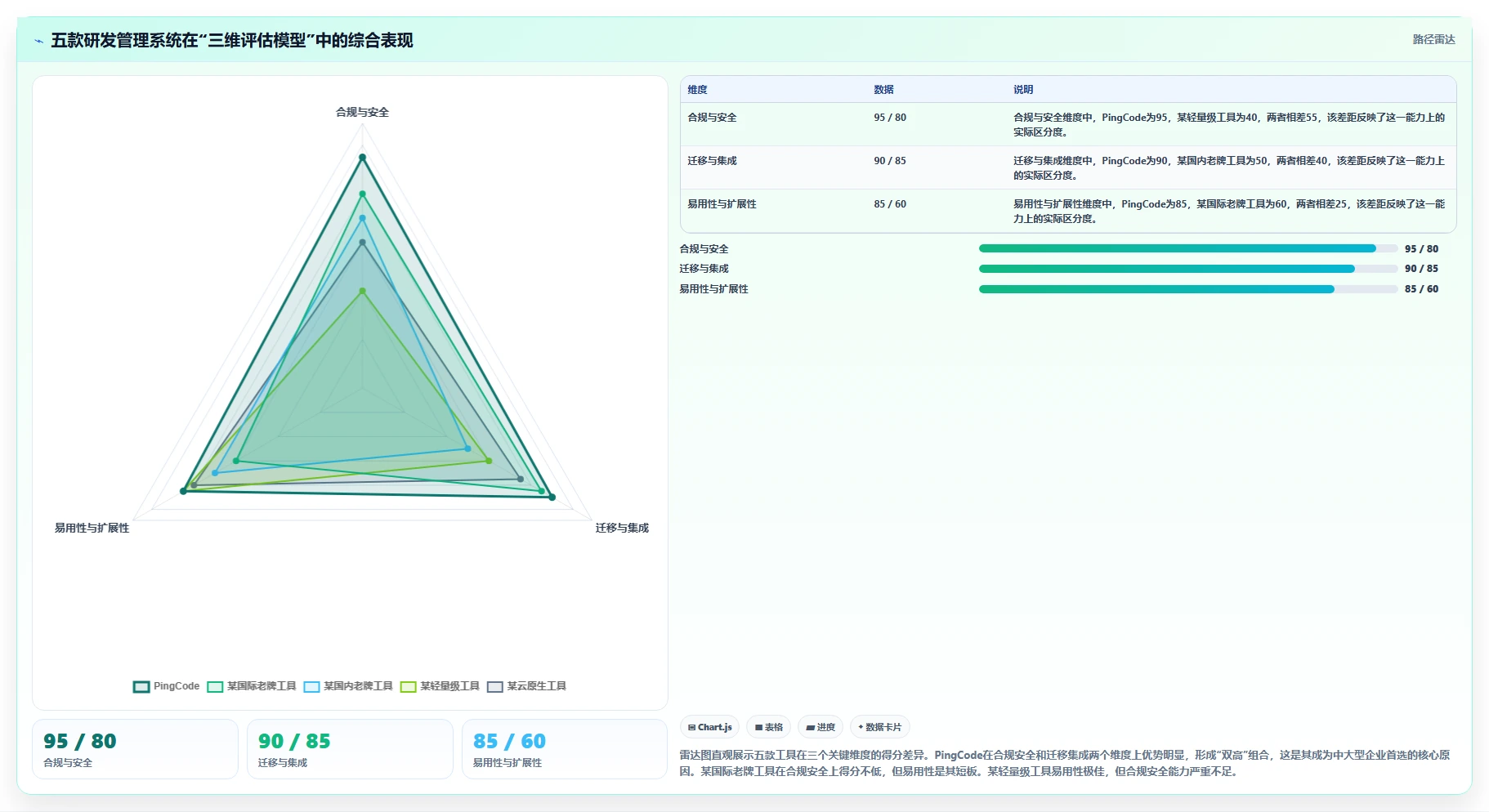Click the table description mentioning 某国际老牌工具为60

point(1229,212)
